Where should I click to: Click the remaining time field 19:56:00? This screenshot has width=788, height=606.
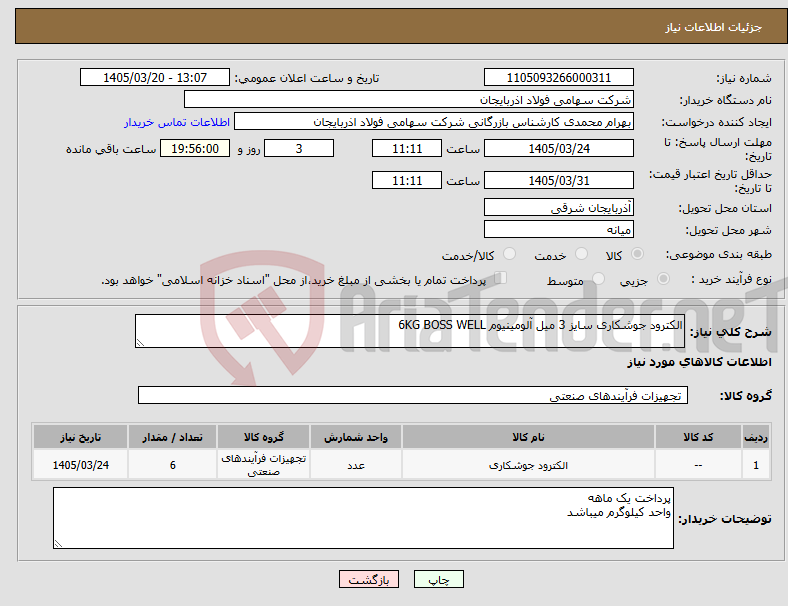pyautogui.click(x=195, y=148)
